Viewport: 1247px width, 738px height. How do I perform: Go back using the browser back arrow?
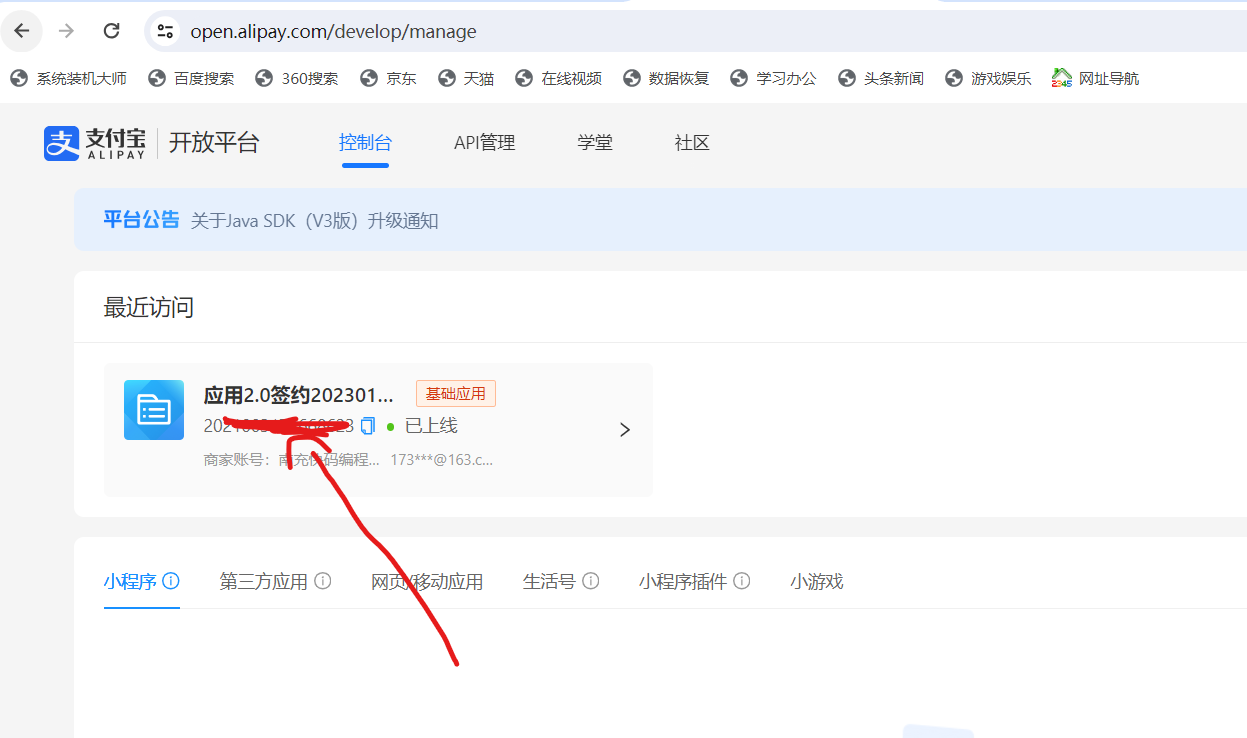(22, 31)
